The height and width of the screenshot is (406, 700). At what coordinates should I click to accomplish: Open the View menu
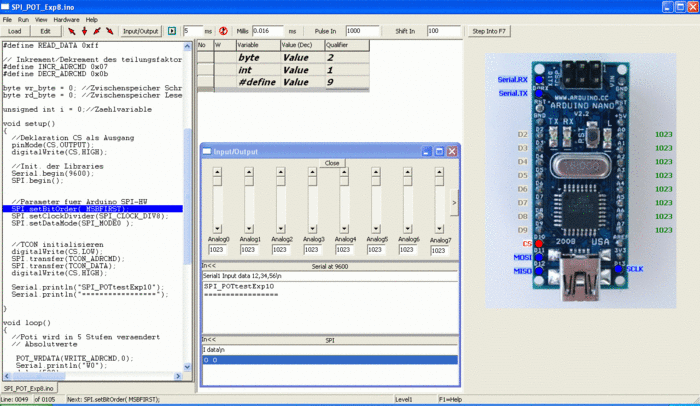[41, 20]
